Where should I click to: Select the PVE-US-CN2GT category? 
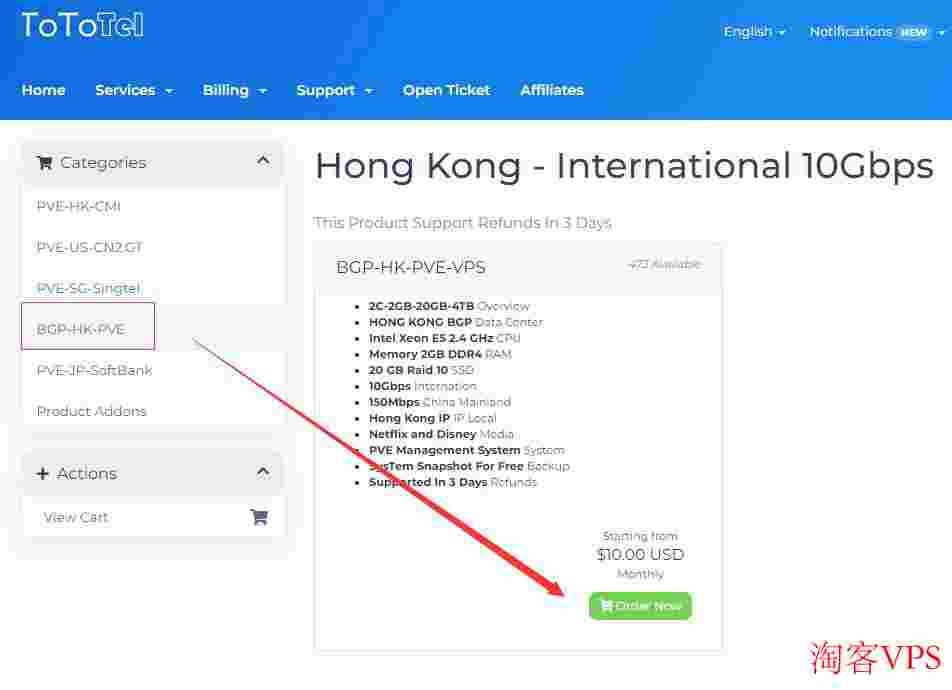pyautogui.click(x=153, y=247)
